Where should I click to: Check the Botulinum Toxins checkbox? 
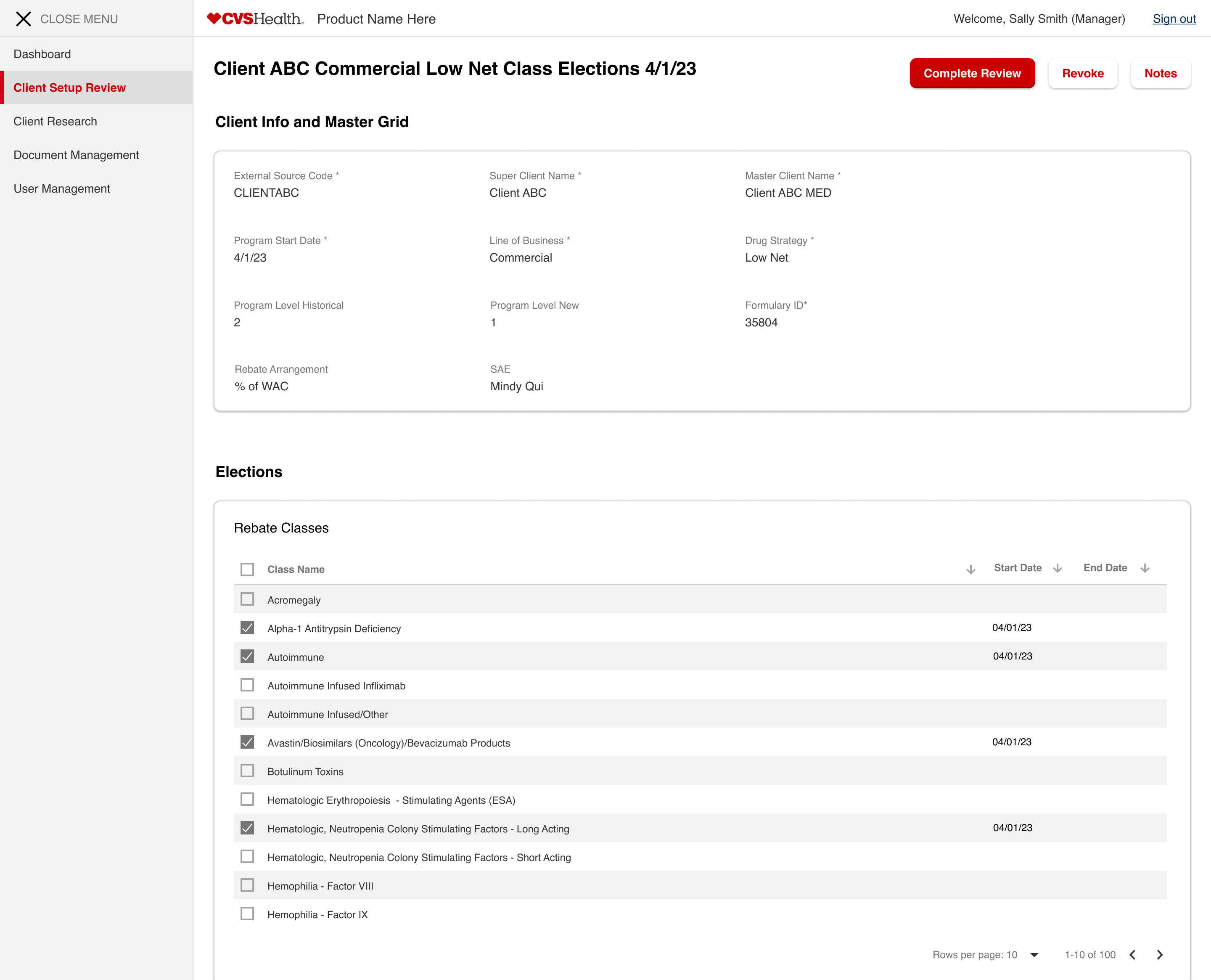point(247,771)
